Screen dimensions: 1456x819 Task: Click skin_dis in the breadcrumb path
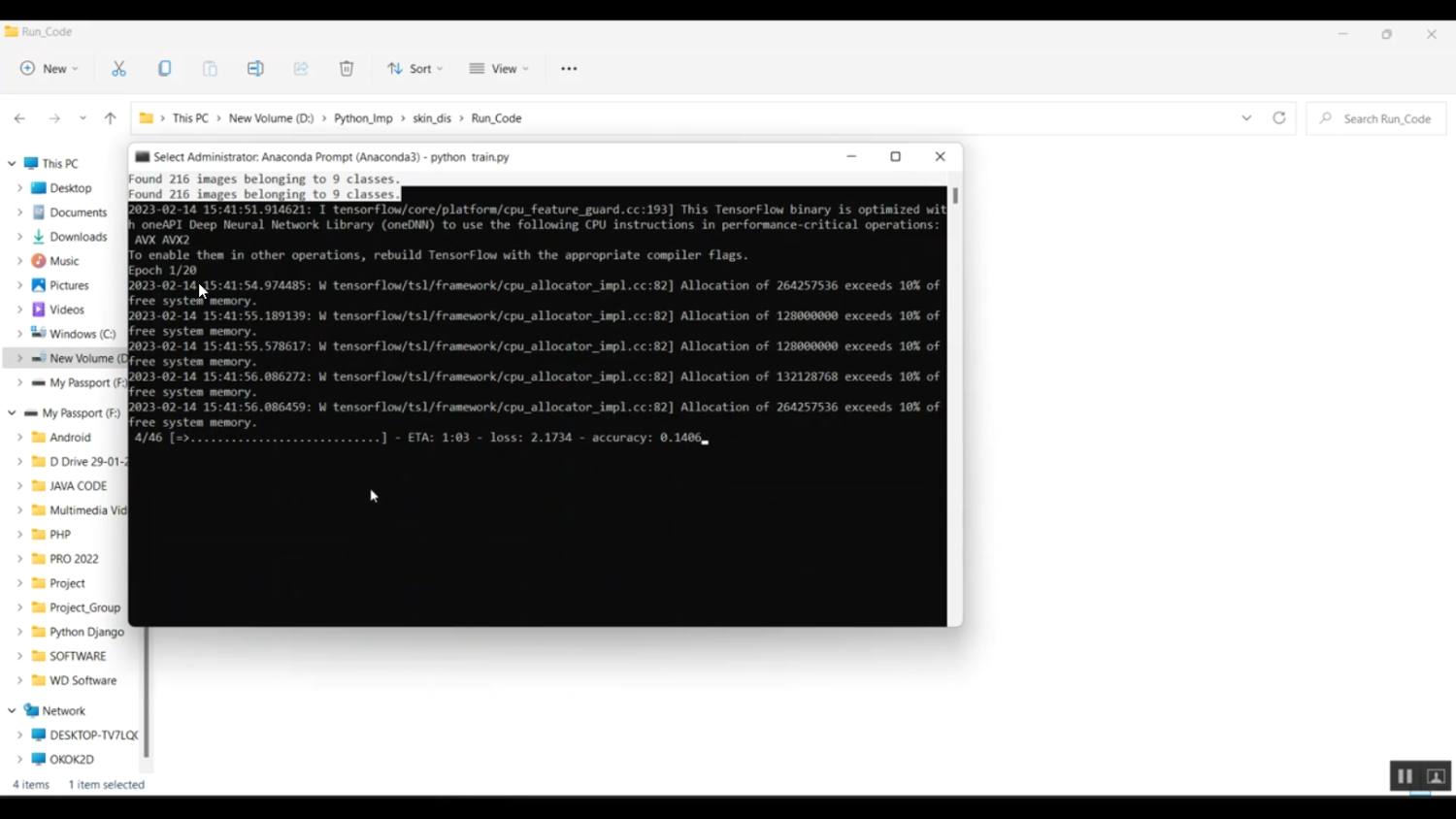coord(432,118)
